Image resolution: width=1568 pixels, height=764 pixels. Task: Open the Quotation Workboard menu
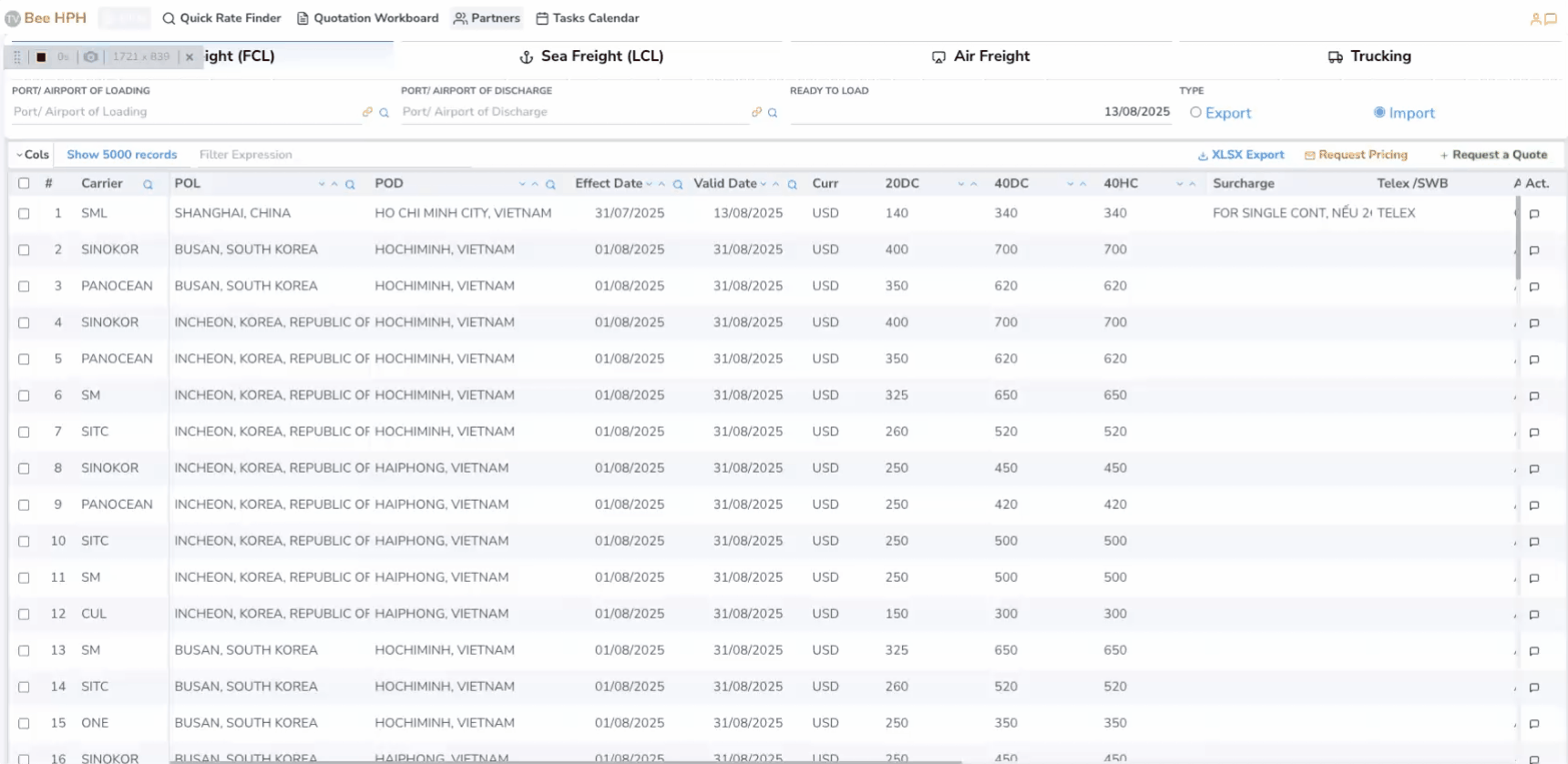pyautogui.click(x=367, y=18)
